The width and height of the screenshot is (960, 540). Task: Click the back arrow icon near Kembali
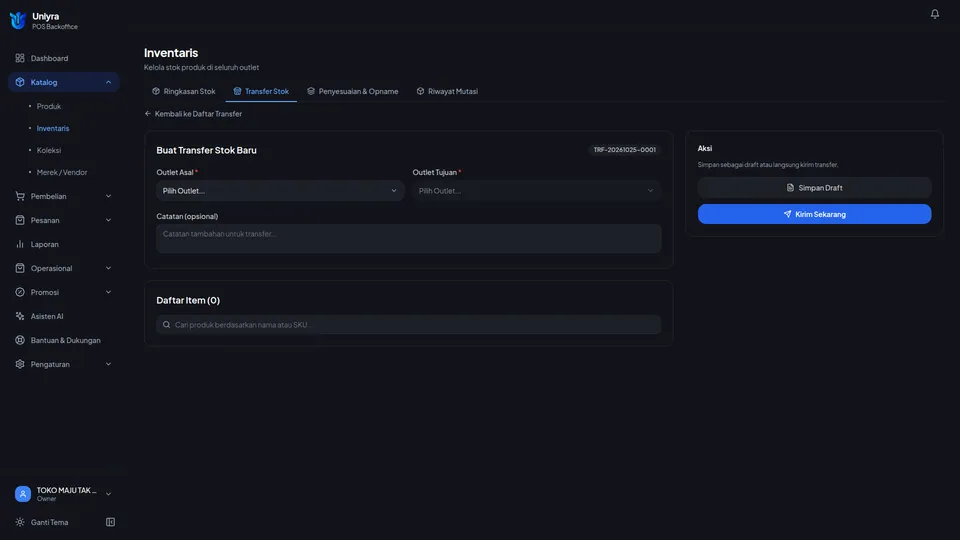tap(148, 114)
